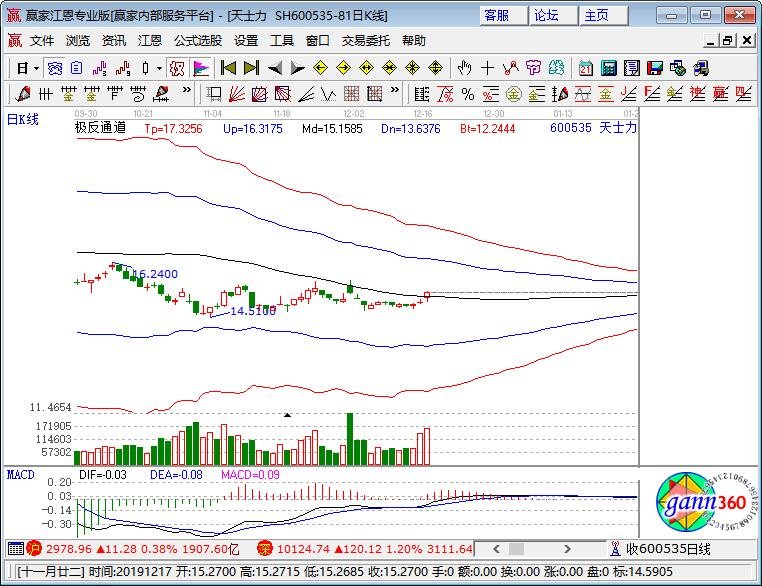762x586 pixels.
Task: Open the calendar 21 icon
Action: click(586, 68)
